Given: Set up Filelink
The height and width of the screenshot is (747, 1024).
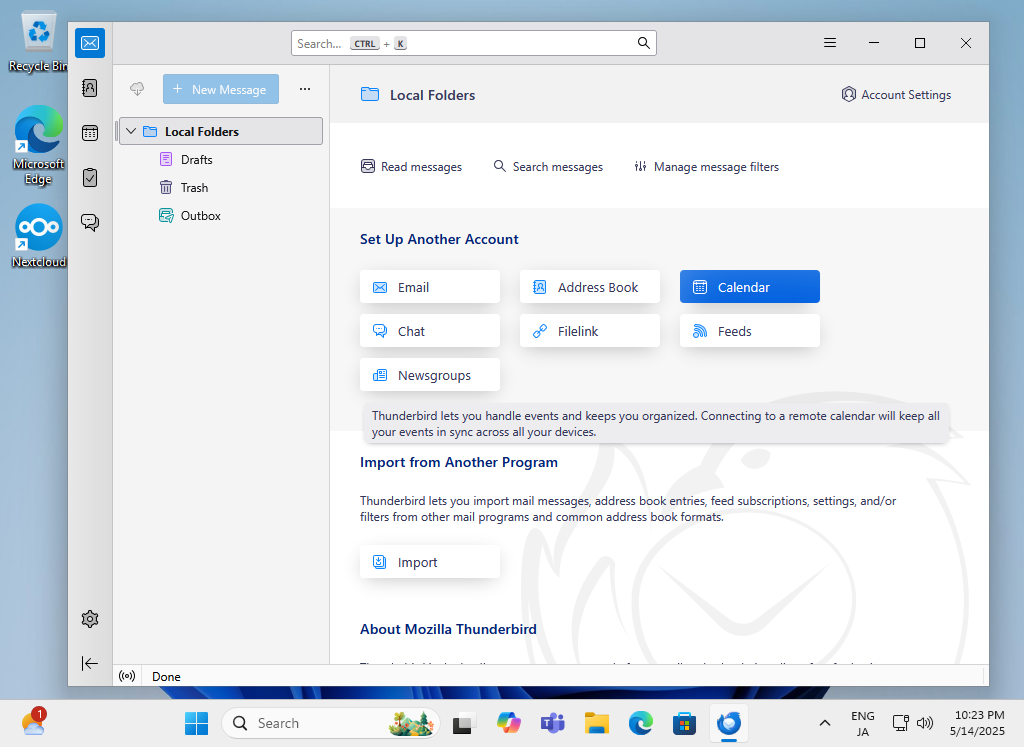Looking at the screenshot, I should coord(590,331).
